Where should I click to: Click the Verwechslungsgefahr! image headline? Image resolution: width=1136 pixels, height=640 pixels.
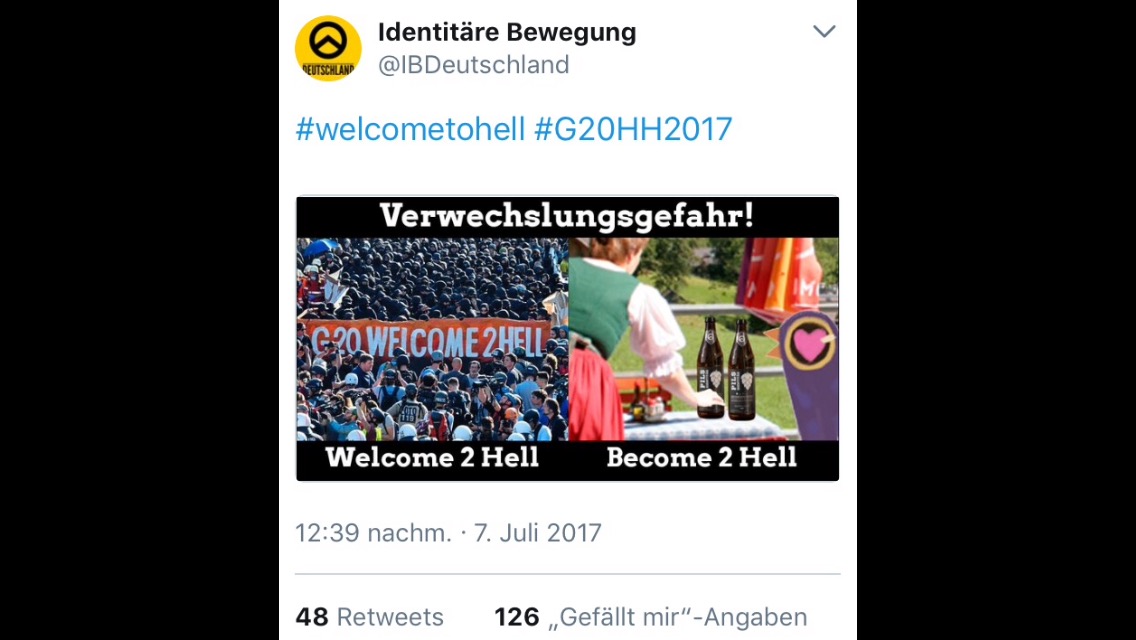pos(567,216)
